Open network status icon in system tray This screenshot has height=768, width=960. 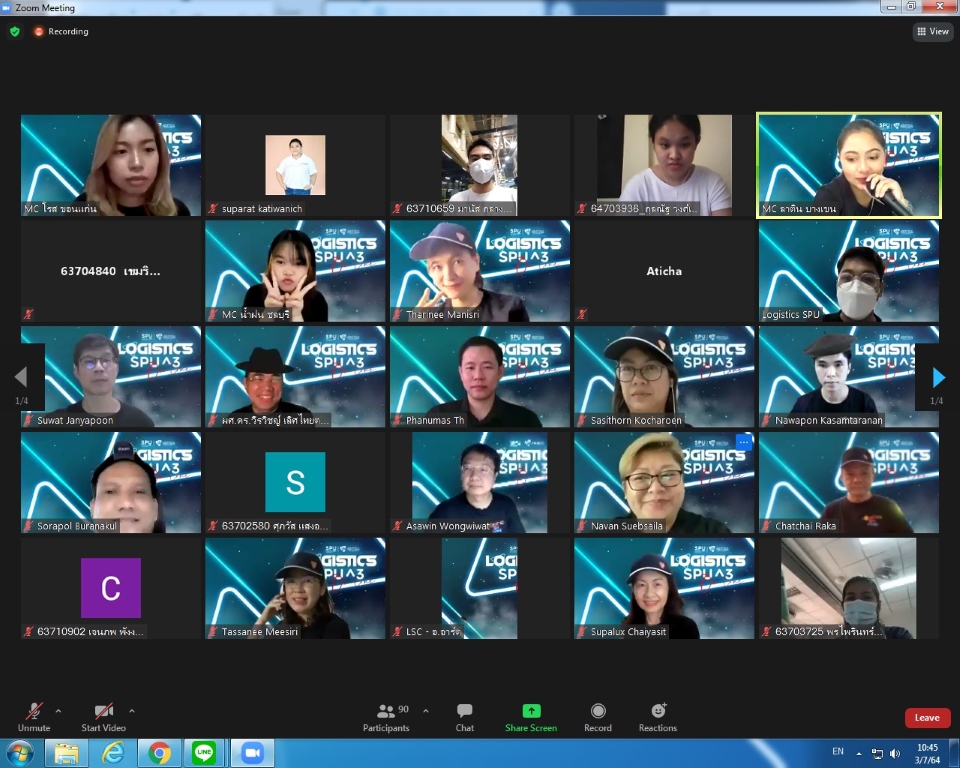pos(877,753)
